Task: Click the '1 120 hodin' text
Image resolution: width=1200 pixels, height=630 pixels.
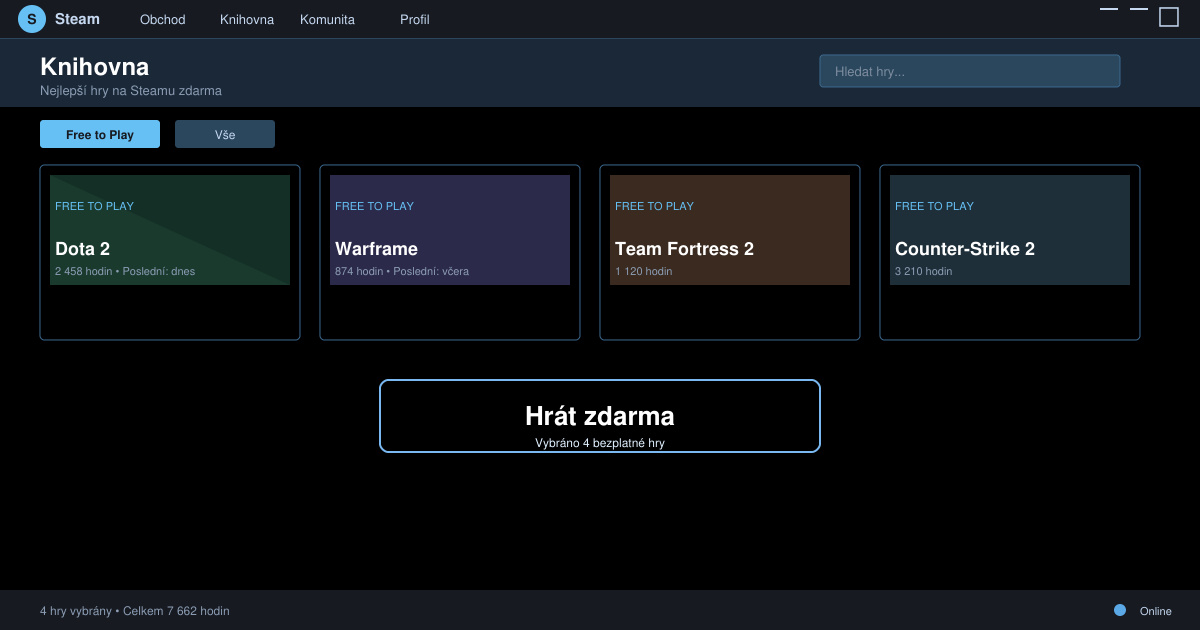Action: point(643,271)
